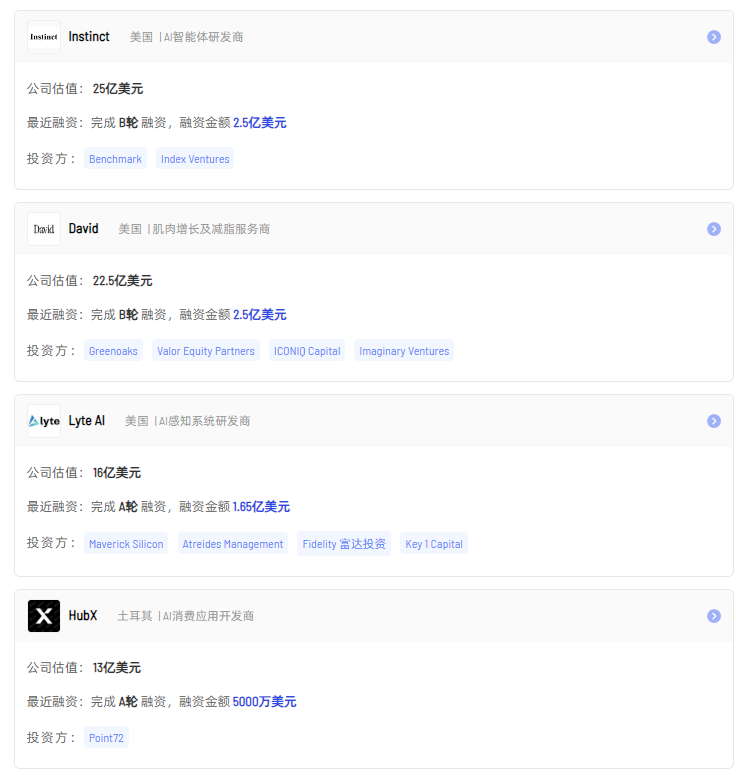Select the Maverick Silicon investor tag

126,544
